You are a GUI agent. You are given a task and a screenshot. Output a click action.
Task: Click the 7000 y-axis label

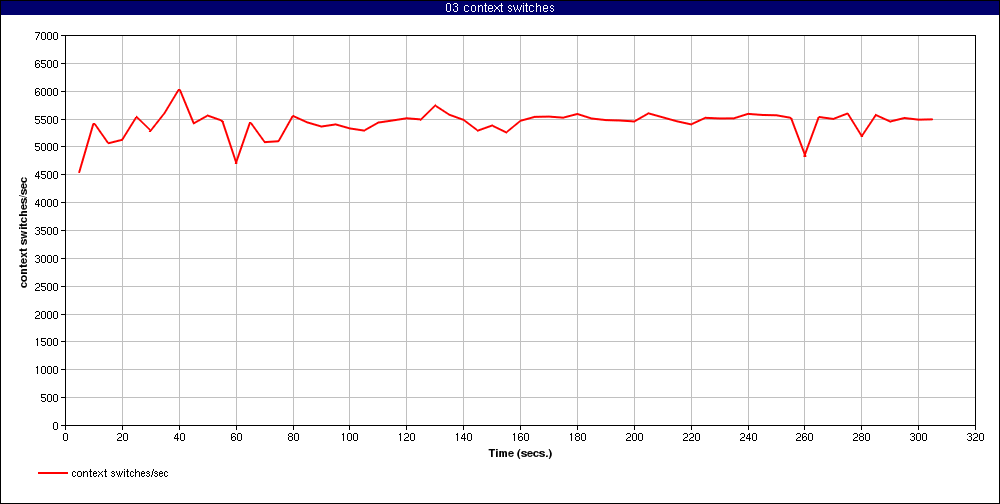pyautogui.click(x=48, y=36)
